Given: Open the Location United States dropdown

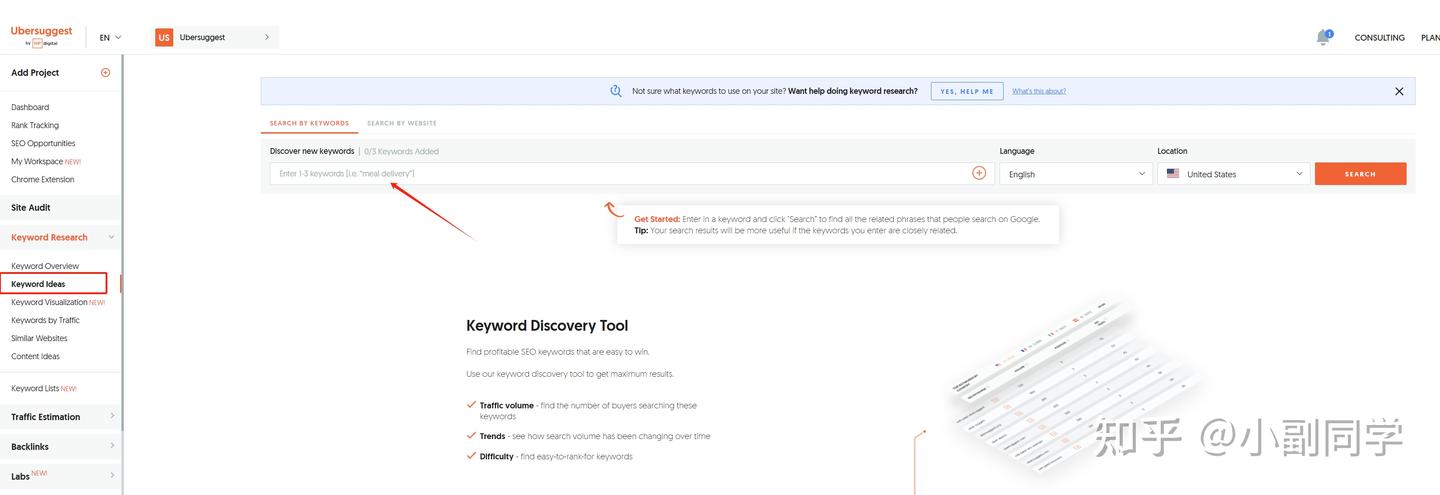Looking at the screenshot, I should 1234,174.
